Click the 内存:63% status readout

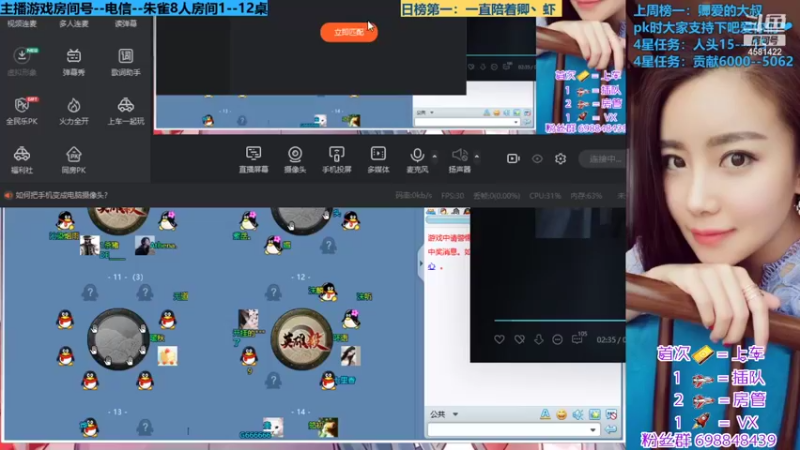[x=586, y=195]
